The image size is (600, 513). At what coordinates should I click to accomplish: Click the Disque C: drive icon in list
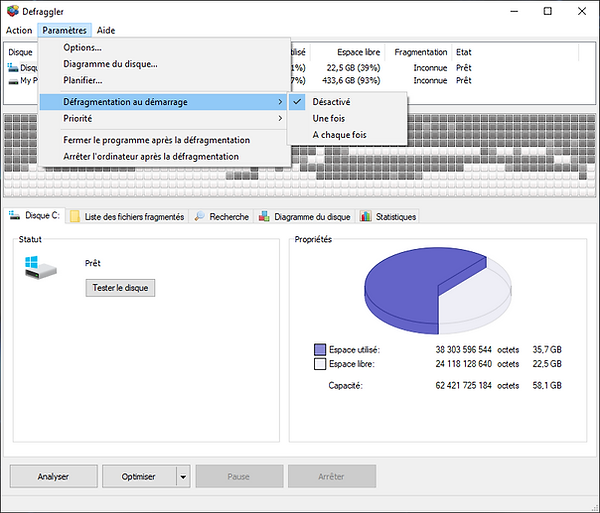[13, 68]
